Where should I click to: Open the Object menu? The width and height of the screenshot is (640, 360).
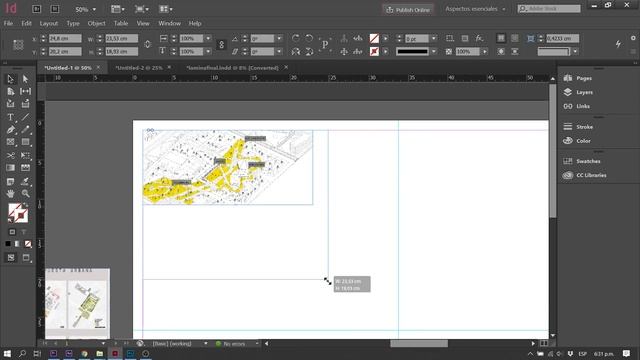pyautogui.click(x=96, y=23)
